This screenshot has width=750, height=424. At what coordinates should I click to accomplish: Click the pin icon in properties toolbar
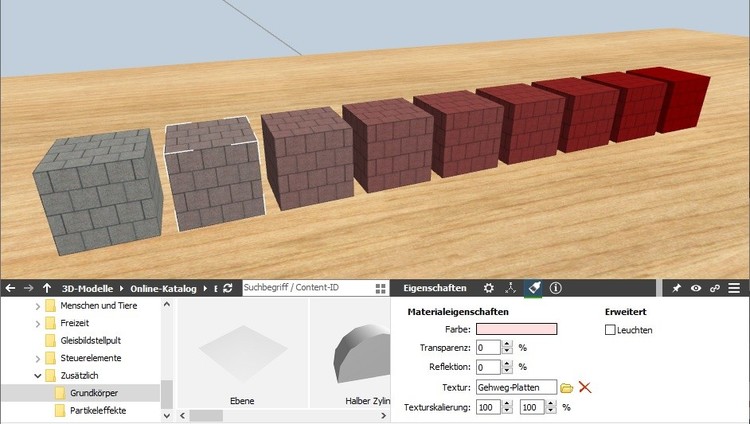[676, 288]
